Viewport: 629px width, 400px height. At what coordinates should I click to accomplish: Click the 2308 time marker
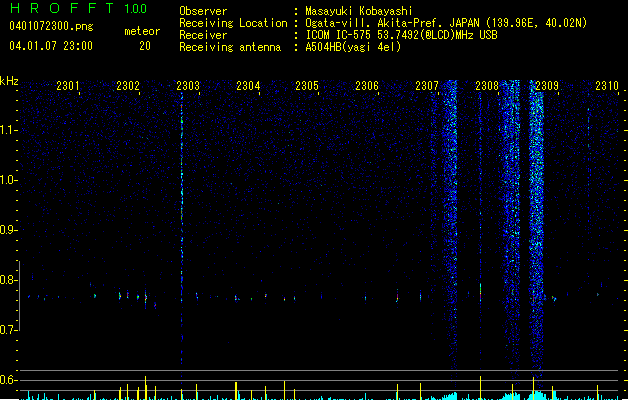pos(487,86)
